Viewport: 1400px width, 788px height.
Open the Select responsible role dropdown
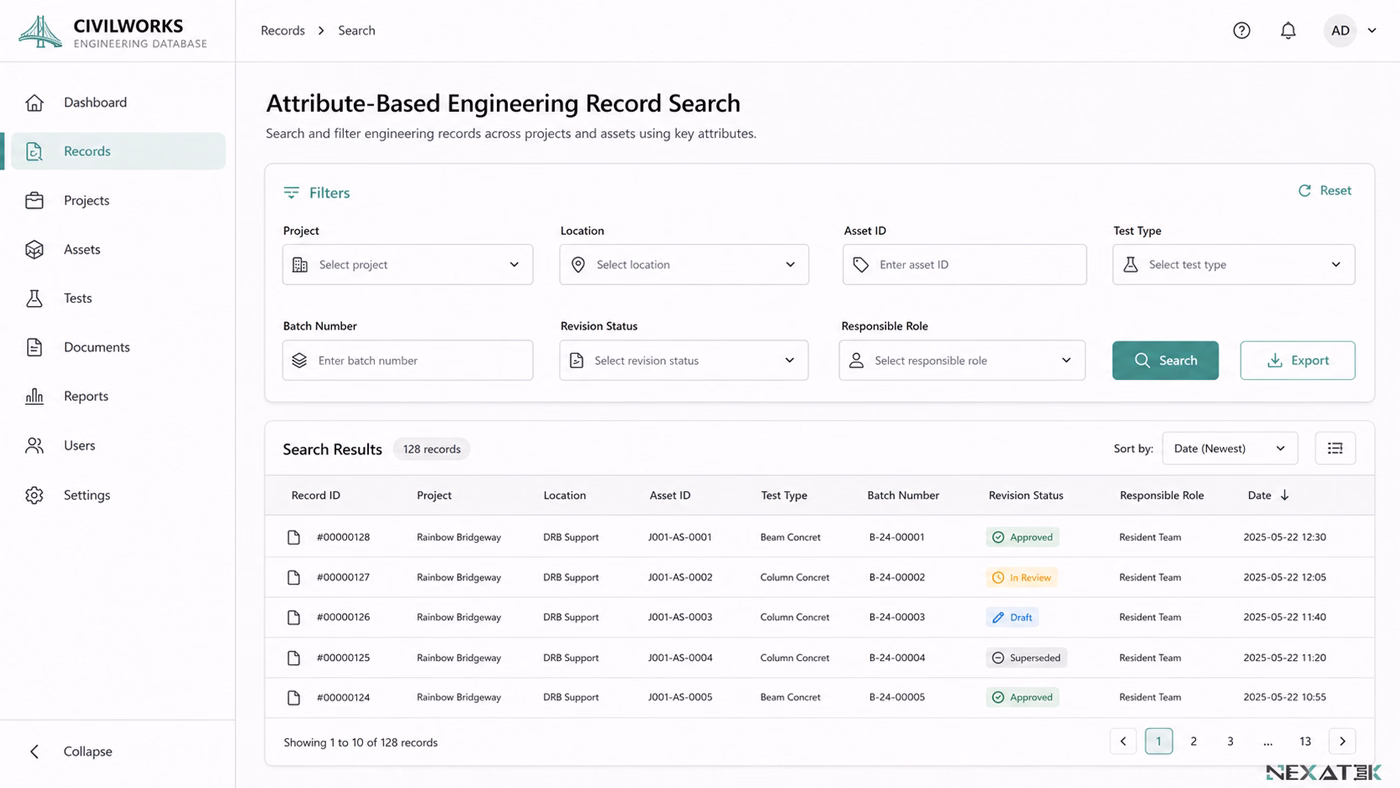(x=962, y=360)
